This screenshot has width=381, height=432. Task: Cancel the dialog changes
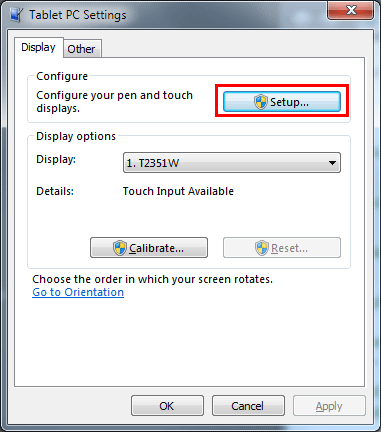tap(248, 406)
